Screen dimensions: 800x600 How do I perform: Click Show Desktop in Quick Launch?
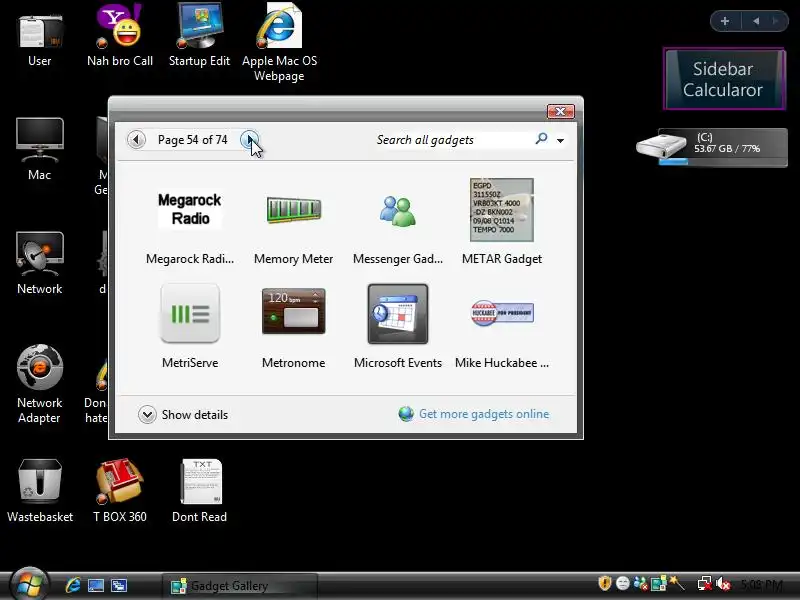(x=96, y=585)
